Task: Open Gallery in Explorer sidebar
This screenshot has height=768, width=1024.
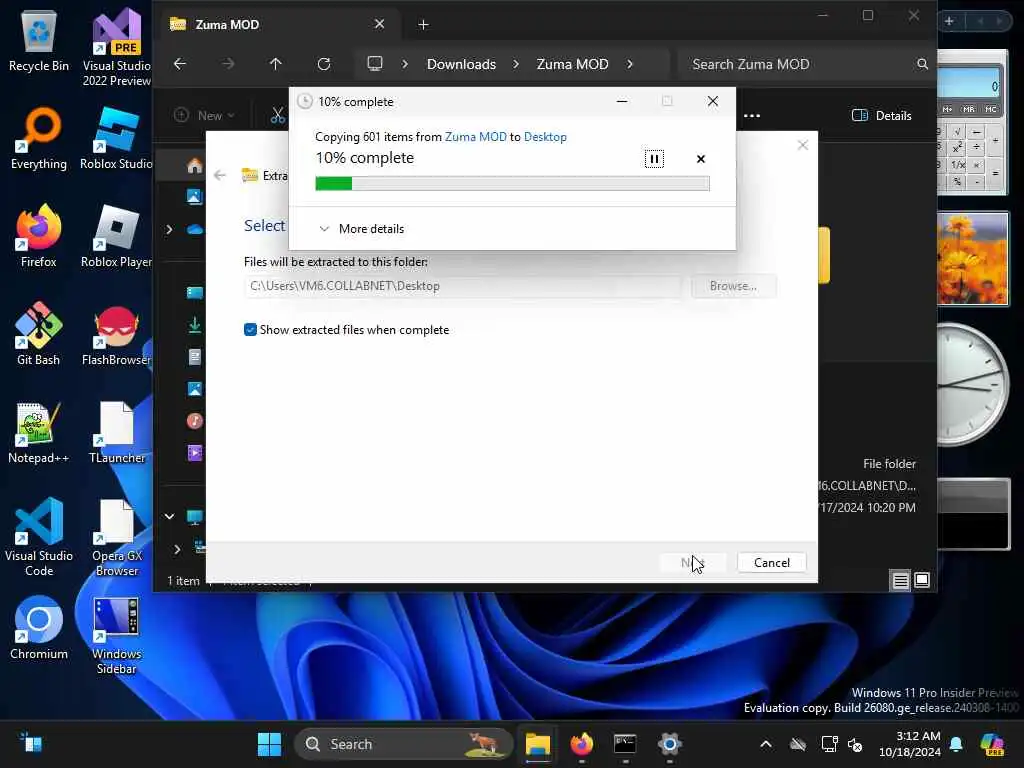Action: coord(195,196)
